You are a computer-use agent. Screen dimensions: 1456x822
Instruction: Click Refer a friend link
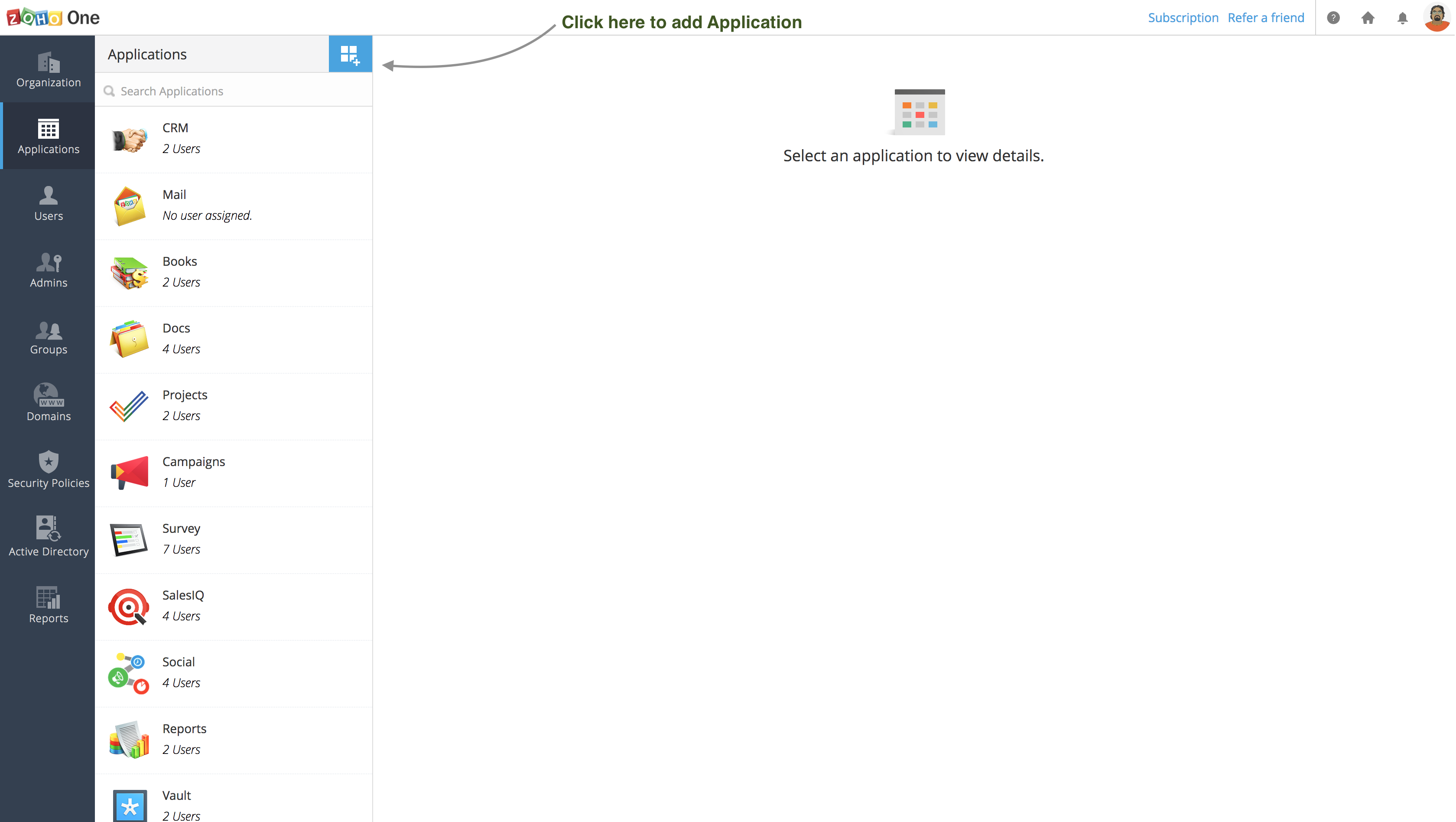point(1265,18)
